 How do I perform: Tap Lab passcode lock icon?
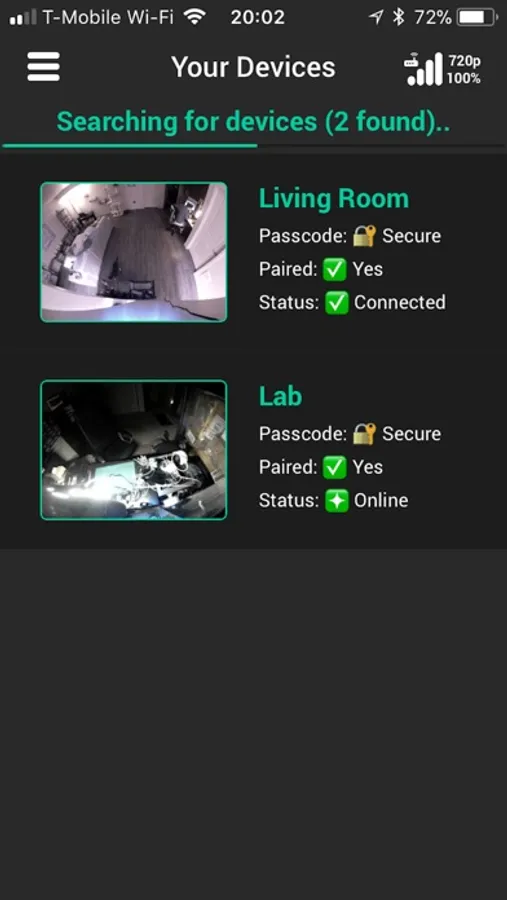click(x=364, y=433)
